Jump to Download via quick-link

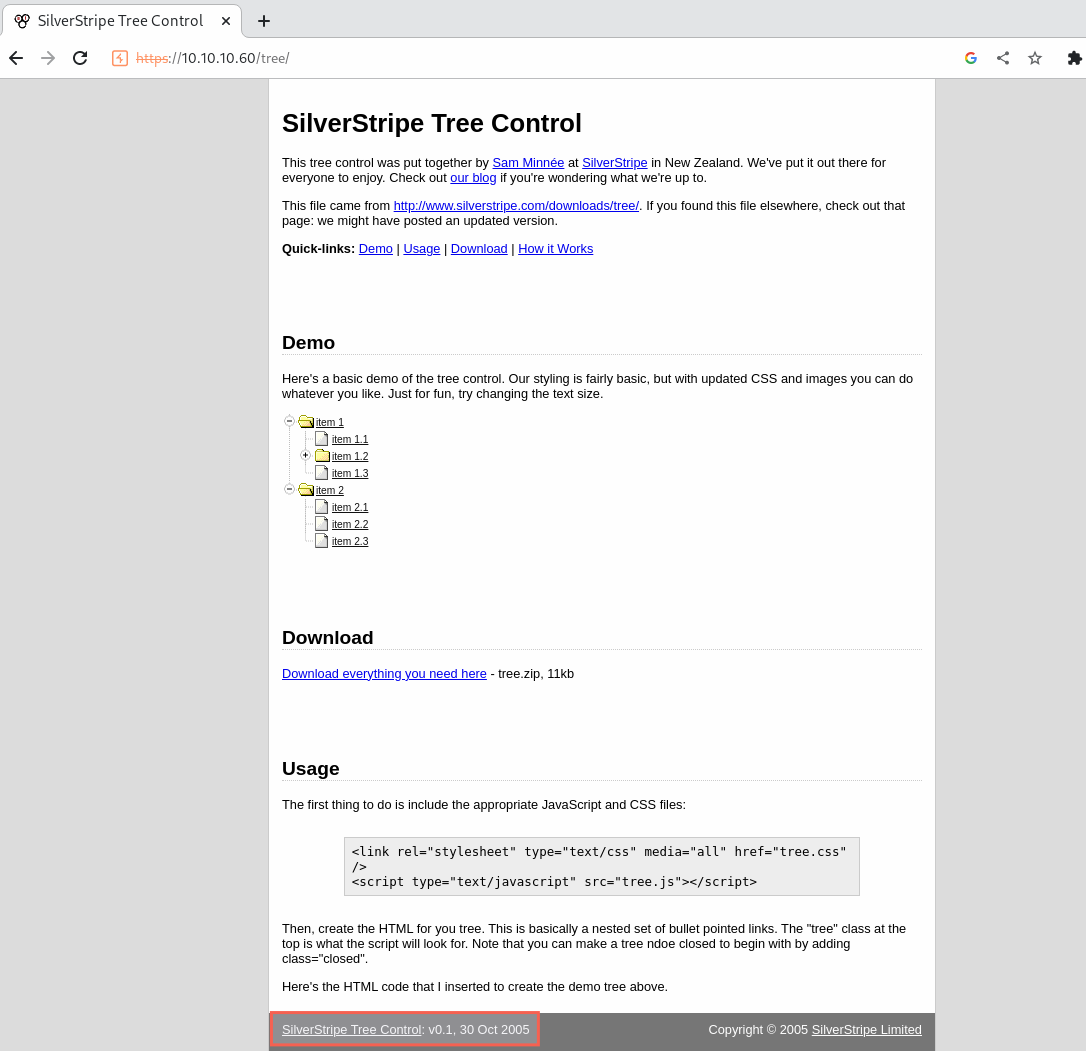click(479, 249)
